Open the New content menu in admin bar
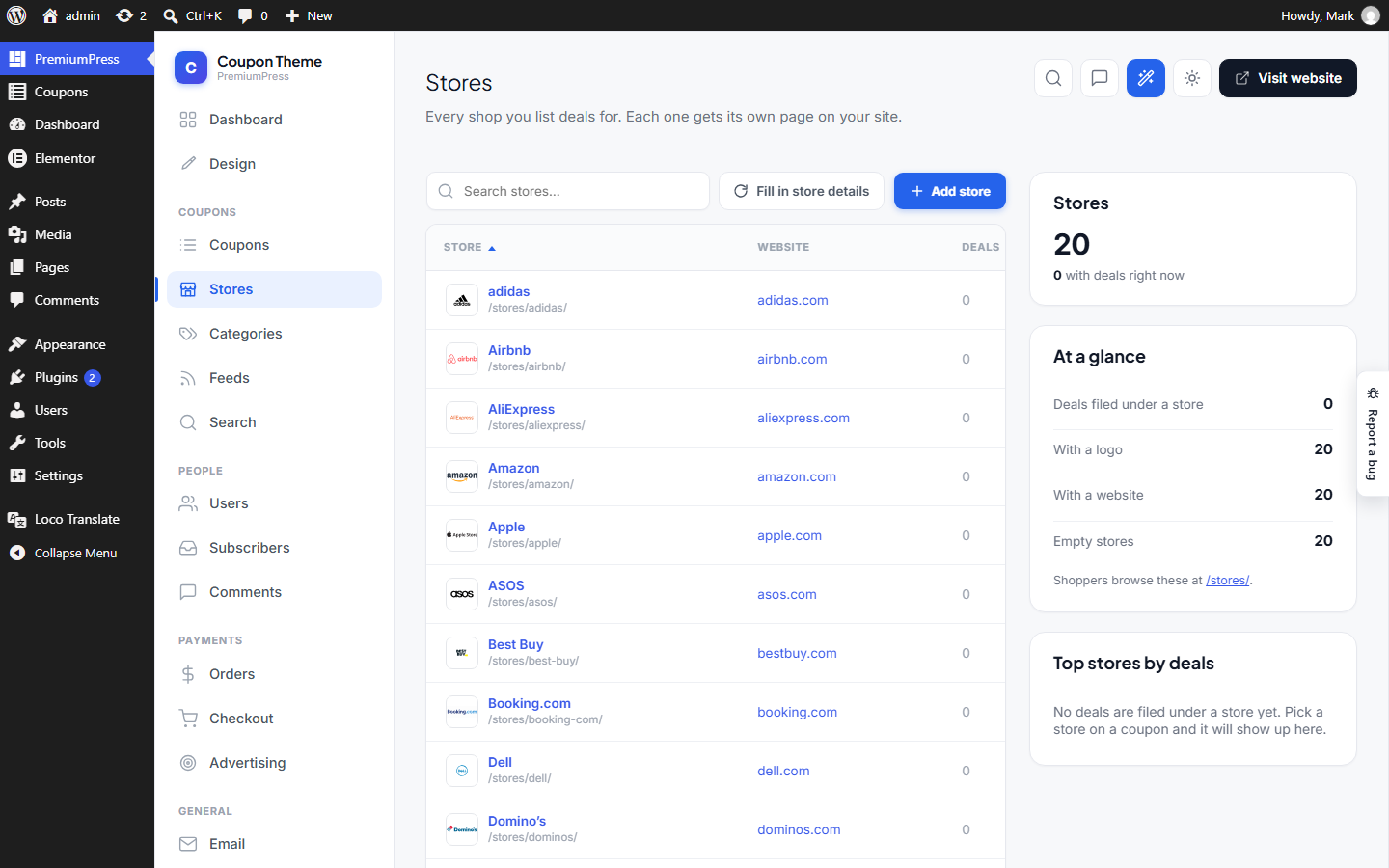The width and height of the screenshot is (1389, 868). (x=309, y=15)
